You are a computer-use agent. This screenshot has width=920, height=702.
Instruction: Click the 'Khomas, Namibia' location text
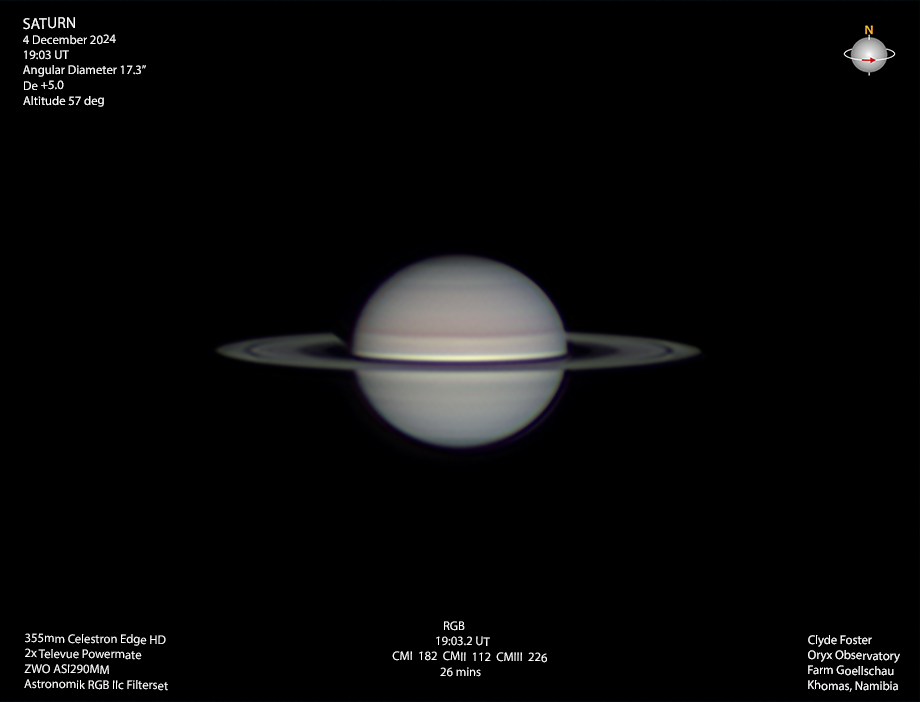tap(853, 686)
